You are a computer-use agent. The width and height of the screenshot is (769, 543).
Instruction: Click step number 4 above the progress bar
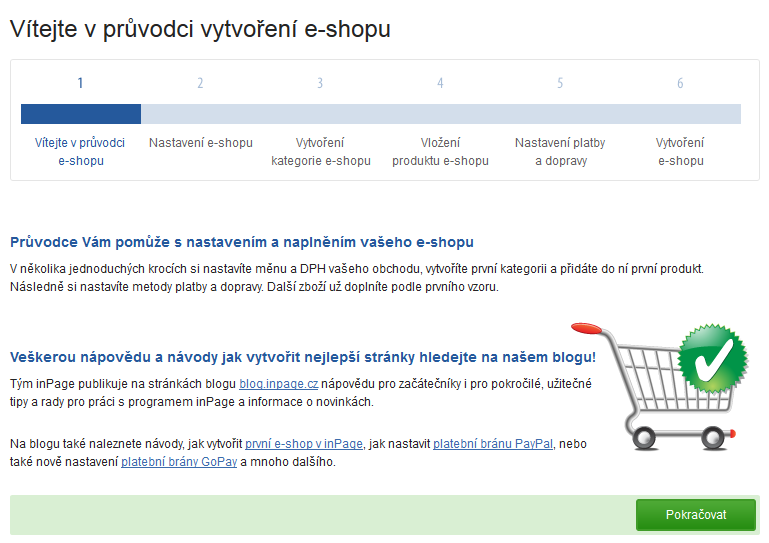440,83
